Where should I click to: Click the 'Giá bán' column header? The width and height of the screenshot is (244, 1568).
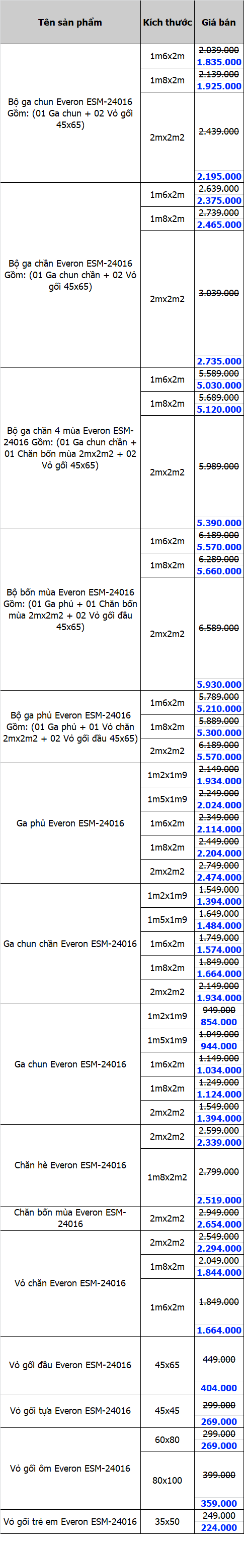pyautogui.click(x=219, y=22)
